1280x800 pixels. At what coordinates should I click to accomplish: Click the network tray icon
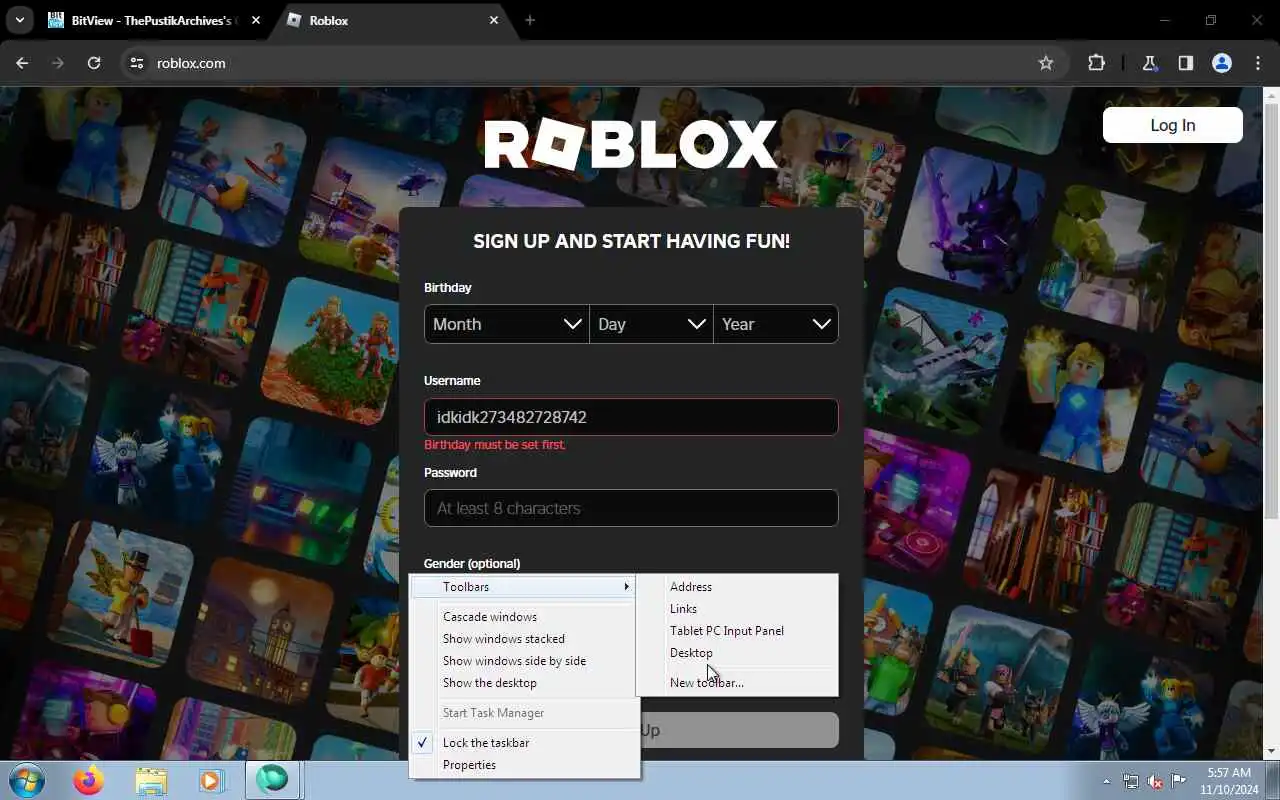(1131, 781)
